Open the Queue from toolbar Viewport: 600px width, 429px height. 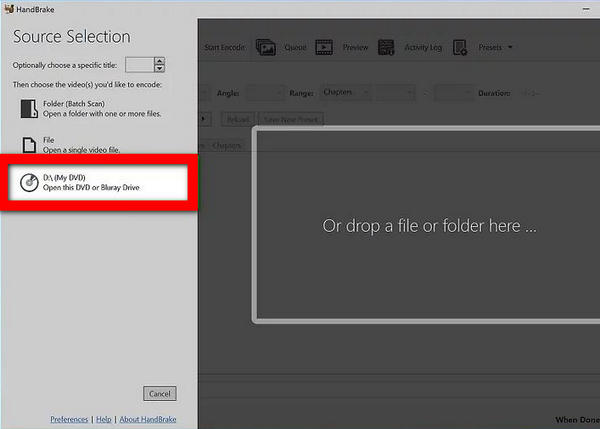click(295, 47)
